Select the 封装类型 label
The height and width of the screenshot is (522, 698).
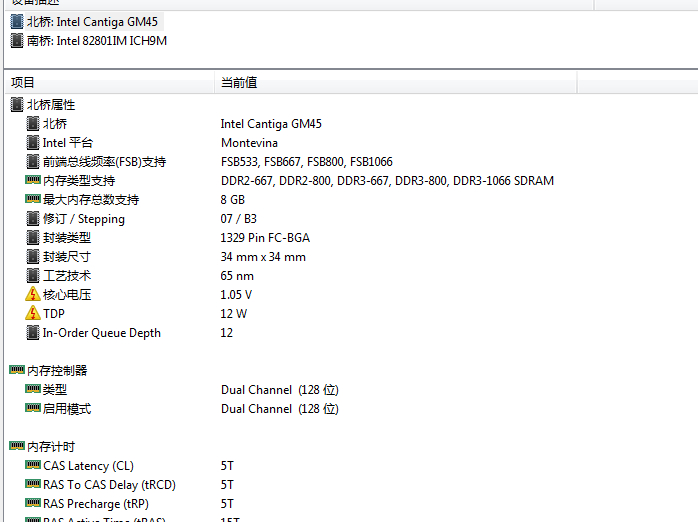pyautogui.click(x=67, y=238)
